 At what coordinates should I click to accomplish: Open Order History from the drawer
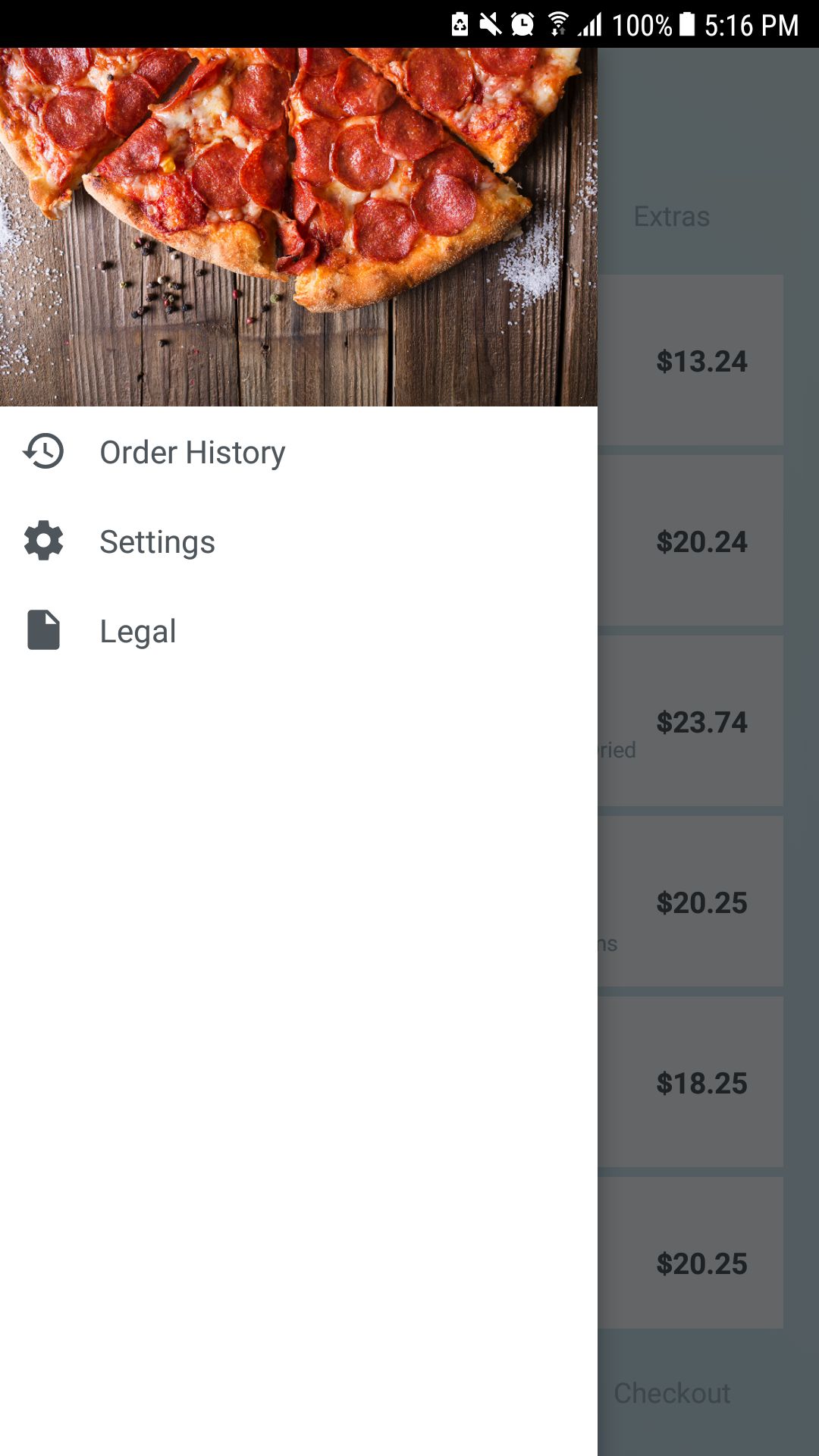tap(193, 453)
